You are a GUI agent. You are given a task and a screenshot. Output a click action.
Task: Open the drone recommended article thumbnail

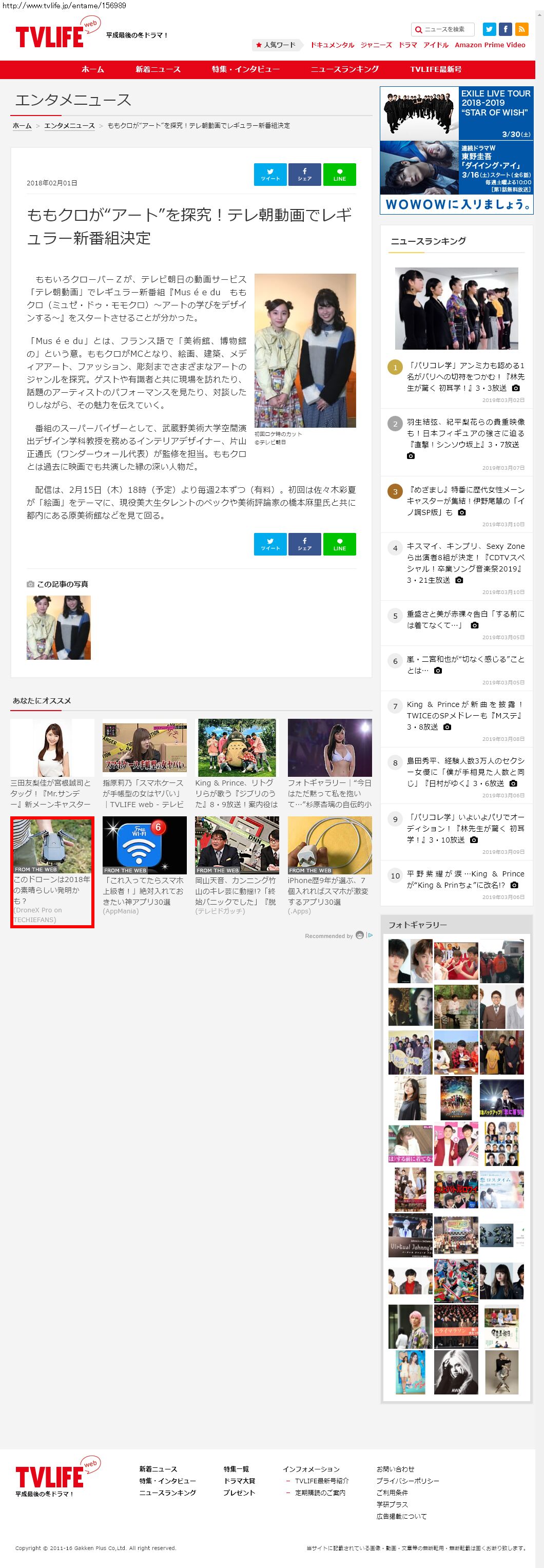pyautogui.click(x=52, y=845)
